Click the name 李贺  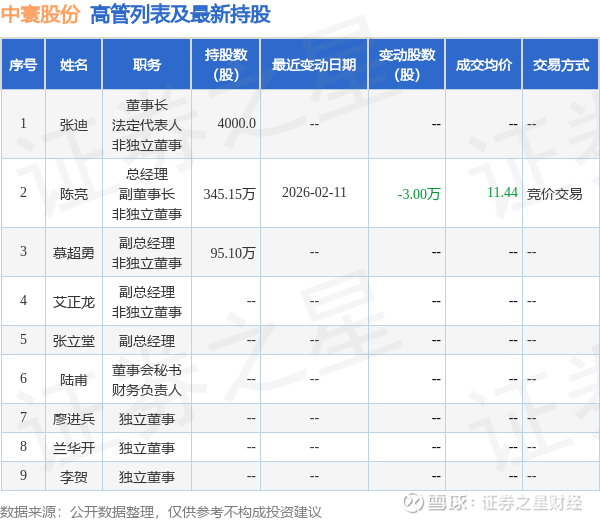click(x=73, y=477)
